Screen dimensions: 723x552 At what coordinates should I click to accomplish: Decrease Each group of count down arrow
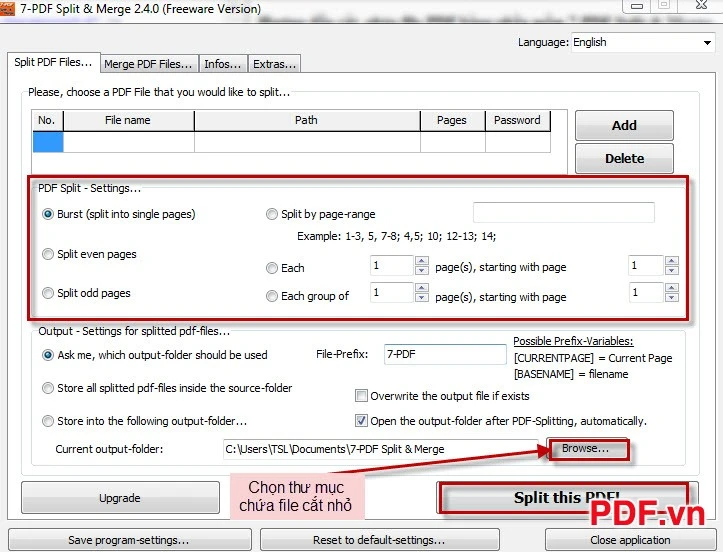421,297
